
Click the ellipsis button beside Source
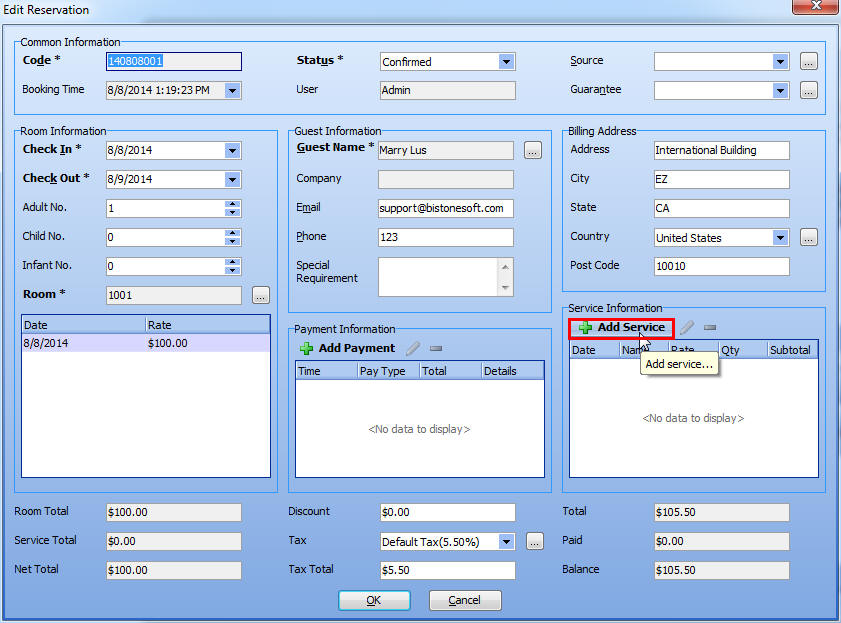pos(808,61)
